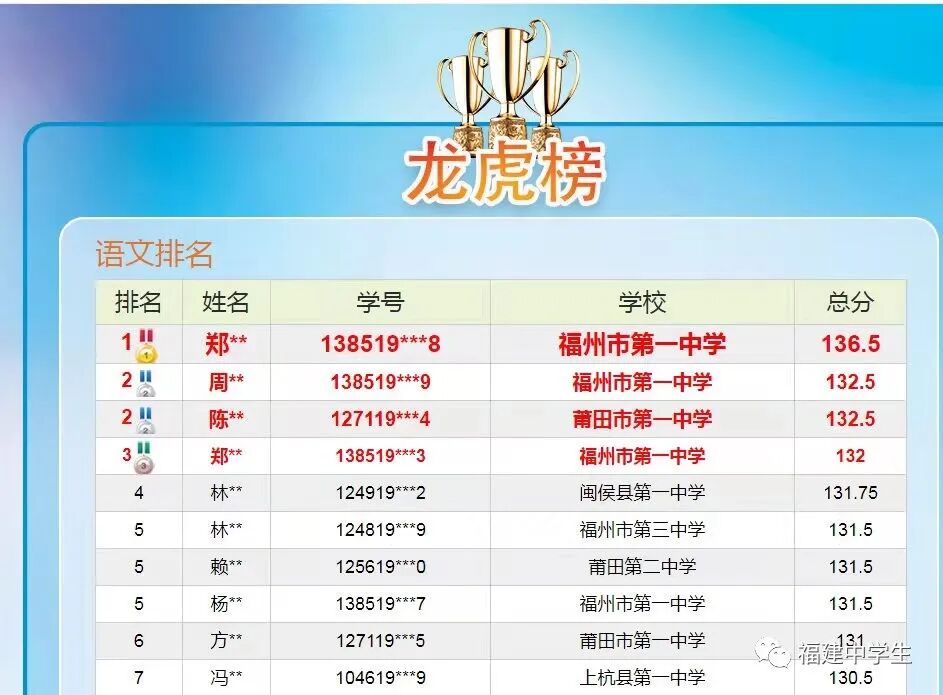The height and width of the screenshot is (695, 943).
Task: Click the name 陈**
Action: pyautogui.click(x=226, y=419)
